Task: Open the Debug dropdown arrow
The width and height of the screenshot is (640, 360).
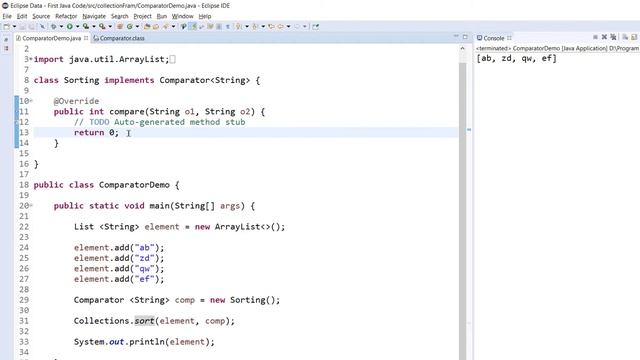Action: tap(61, 27)
